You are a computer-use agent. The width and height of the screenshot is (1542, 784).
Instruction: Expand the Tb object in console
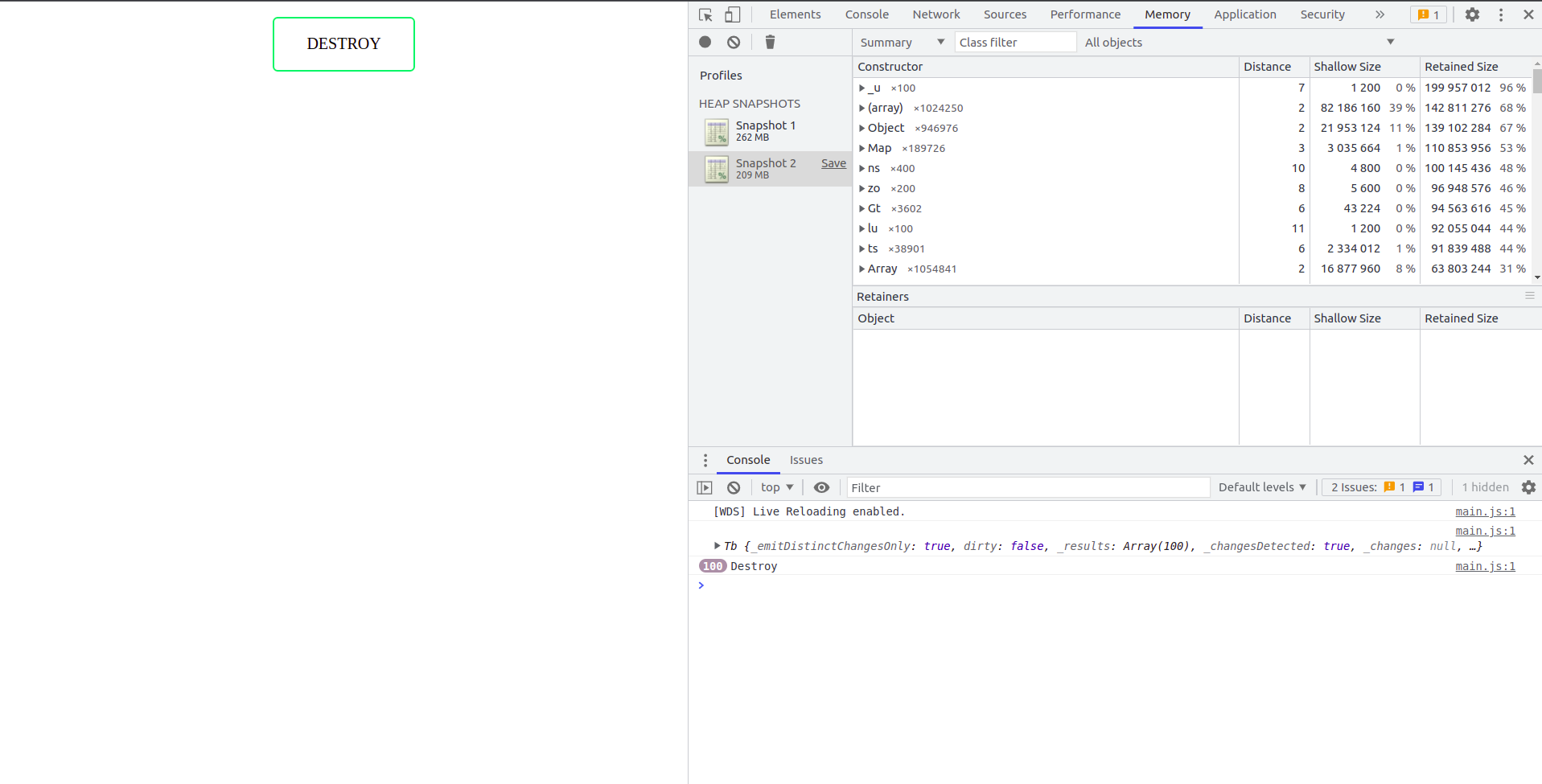point(717,546)
